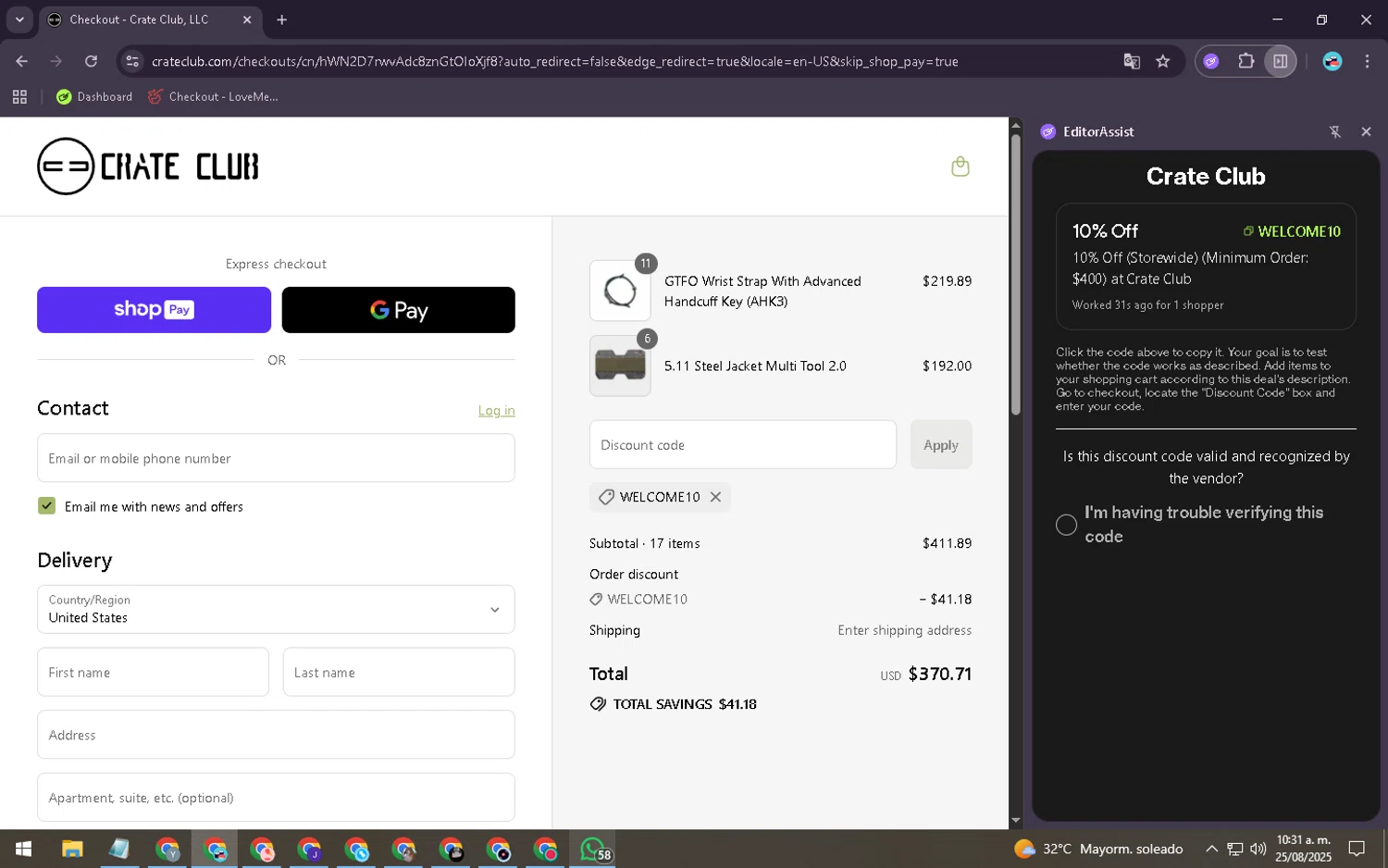Open the Dashboard bookmark
This screenshot has height=868, width=1388.
pyautogui.click(x=94, y=96)
